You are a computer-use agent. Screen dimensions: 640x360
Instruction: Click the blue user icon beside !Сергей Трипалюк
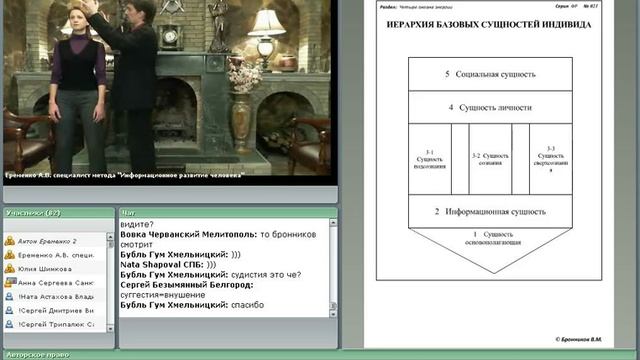[x=9, y=324]
